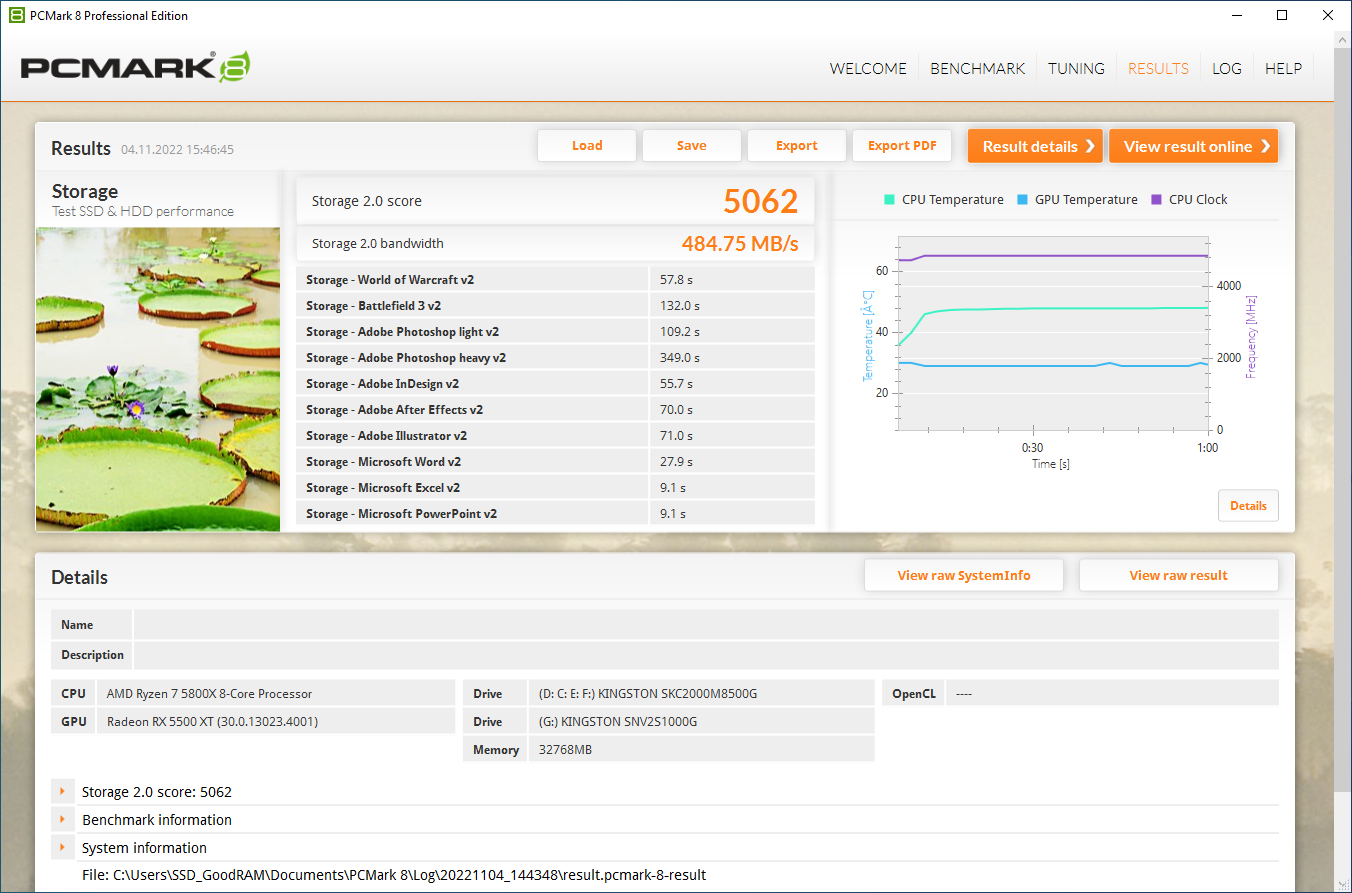1352x893 pixels.
Task: Select Adobe Photoshop light v2 row
Action: [x=555, y=332]
